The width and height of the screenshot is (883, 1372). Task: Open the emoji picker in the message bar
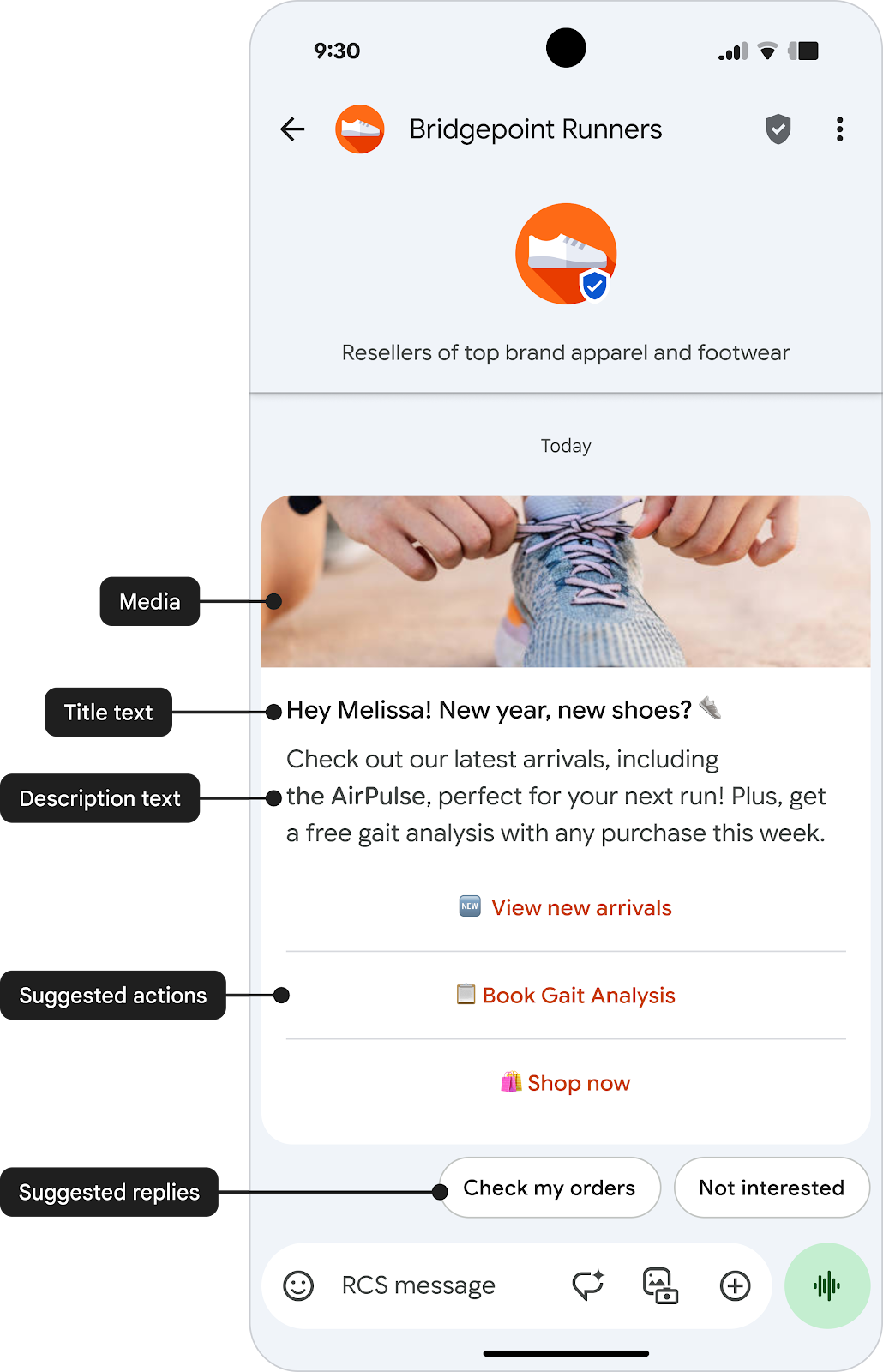click(297, 1285)
